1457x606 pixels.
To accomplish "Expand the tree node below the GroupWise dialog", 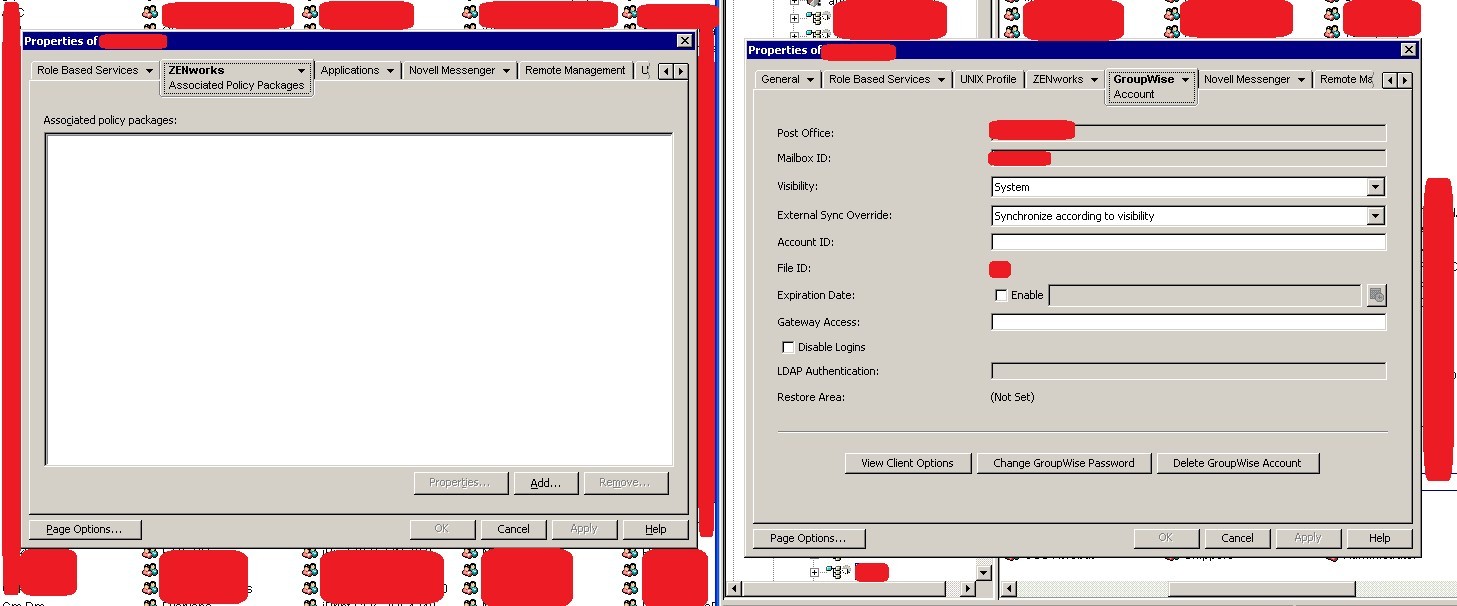I will point(815,573).
